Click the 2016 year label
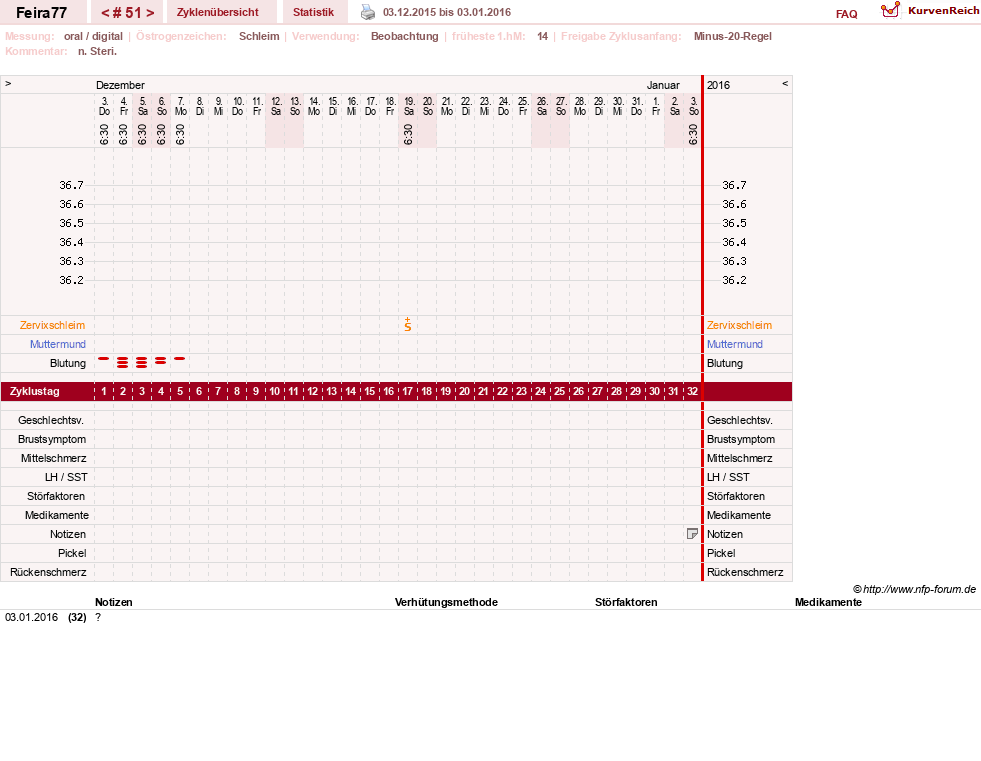The image size is (981, 761). [x=718, y=85]
